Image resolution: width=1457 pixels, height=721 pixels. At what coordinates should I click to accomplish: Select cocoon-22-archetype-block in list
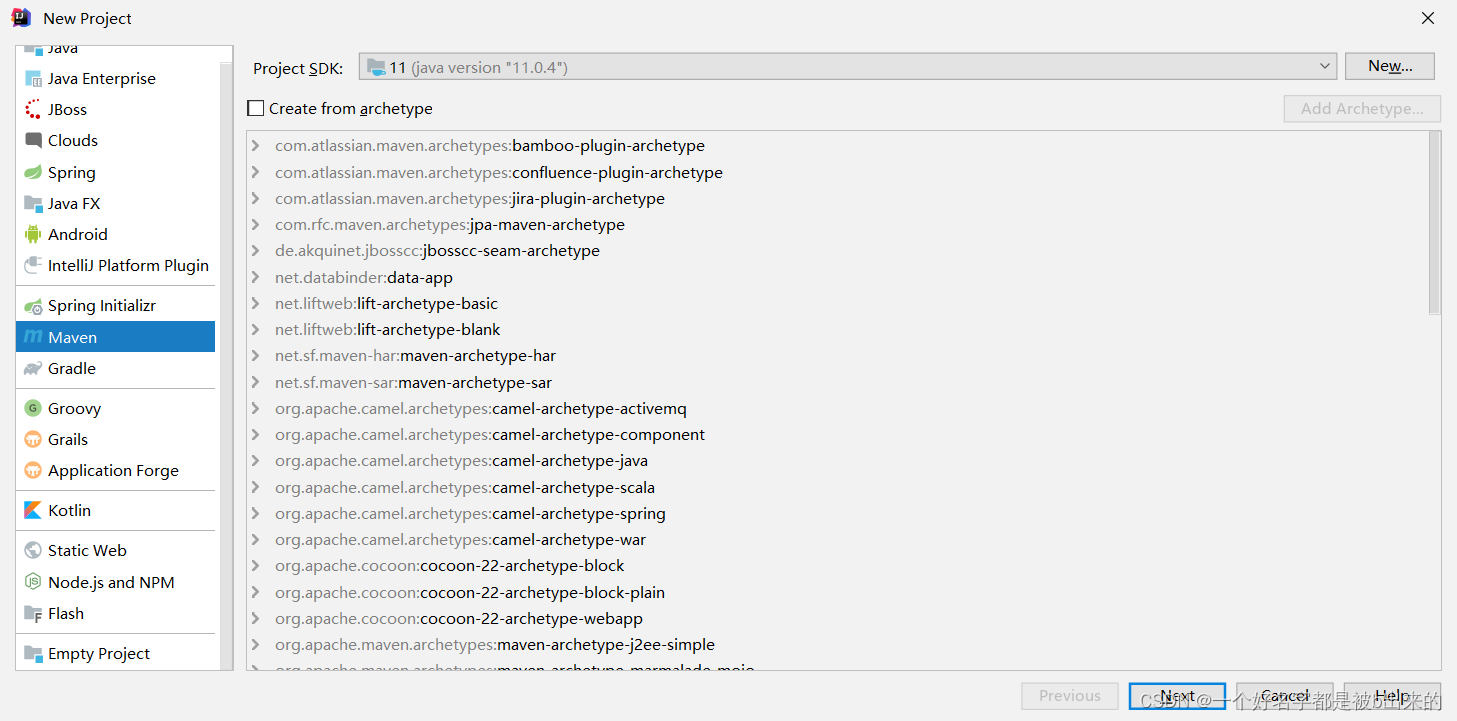[450, 566]
